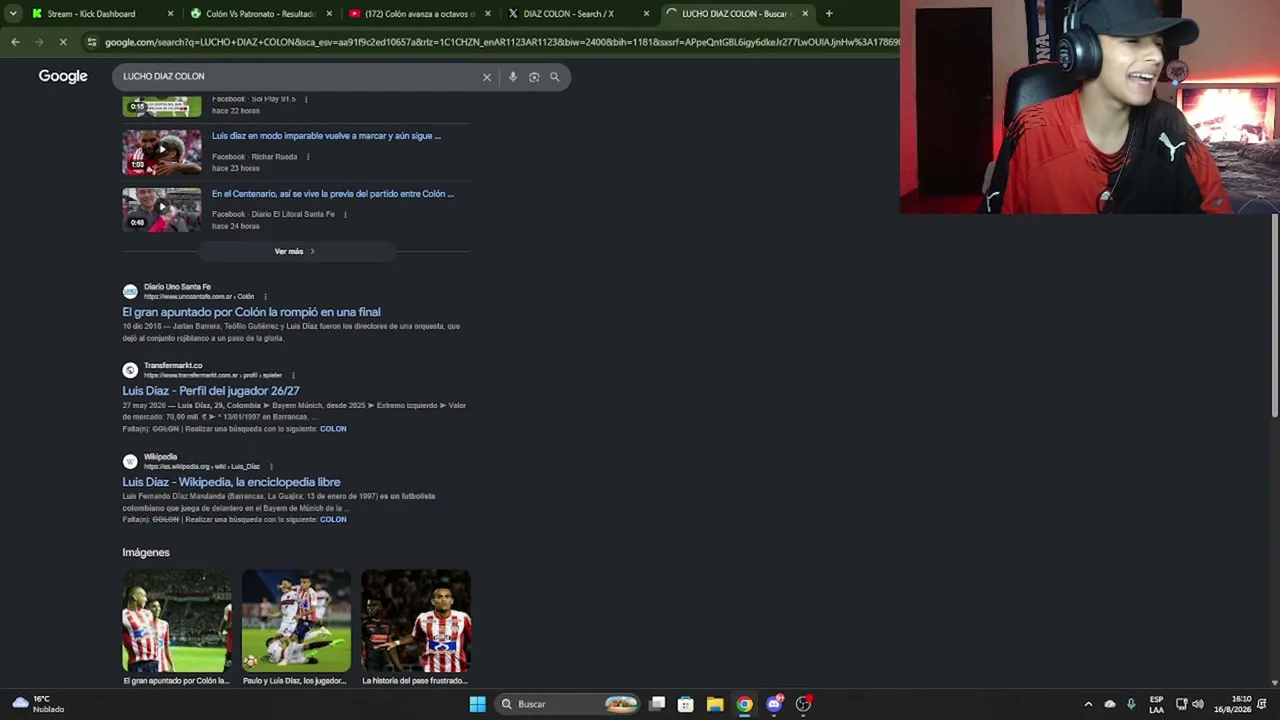Image resolution: width=1280 pixels, height=720 pixels.
Task: Open the tab search dropdown arrow
Action: coord(13,14)
